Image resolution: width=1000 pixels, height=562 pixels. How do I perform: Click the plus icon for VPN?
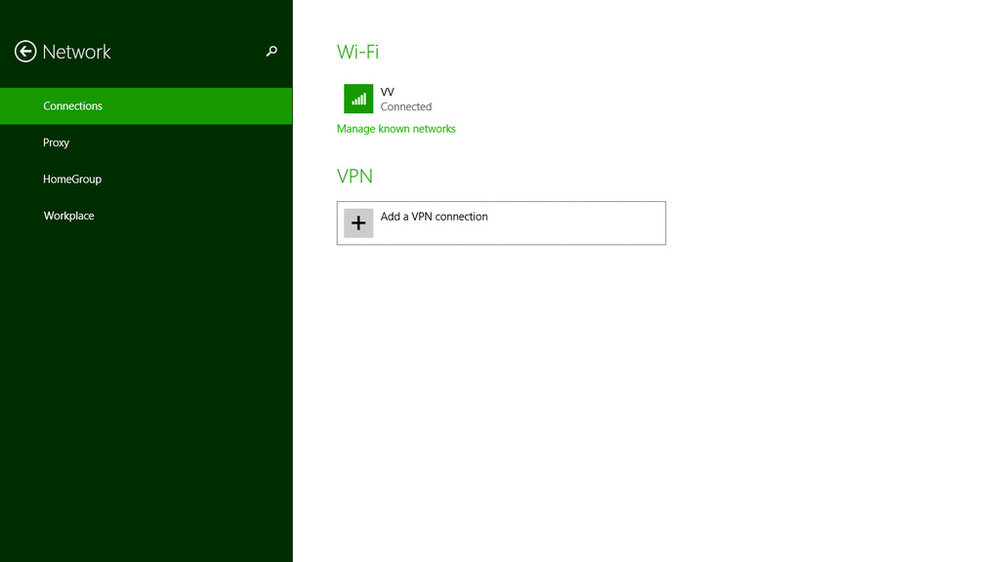pyautogui.click(x=358, y=223)
